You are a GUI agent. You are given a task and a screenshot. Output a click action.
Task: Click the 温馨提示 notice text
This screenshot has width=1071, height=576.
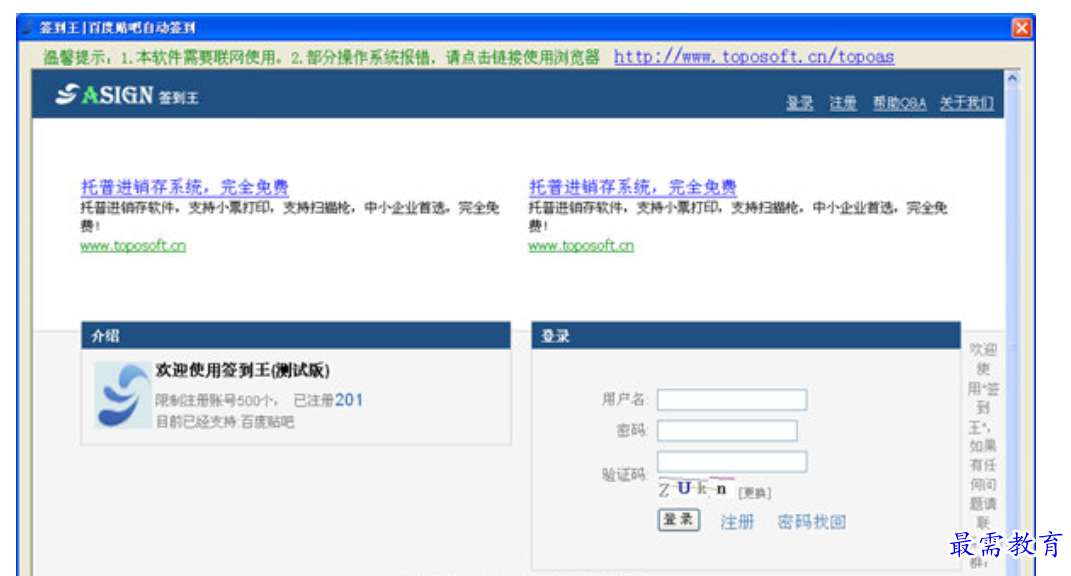(x=321, y=57)
